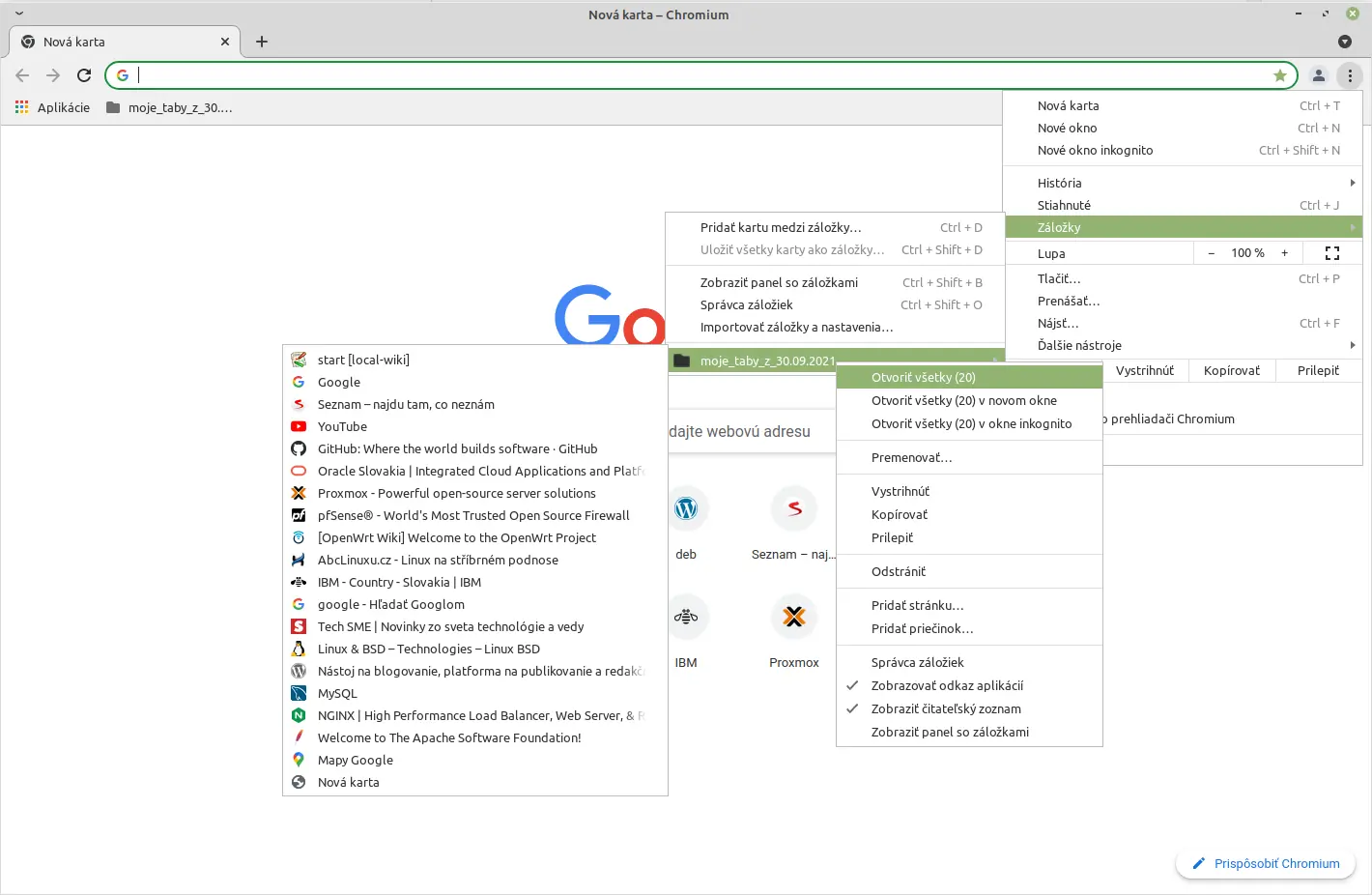Click the Google search box on page
Viewport: 1372px width, 895px height.
click(x=752, y=431)
